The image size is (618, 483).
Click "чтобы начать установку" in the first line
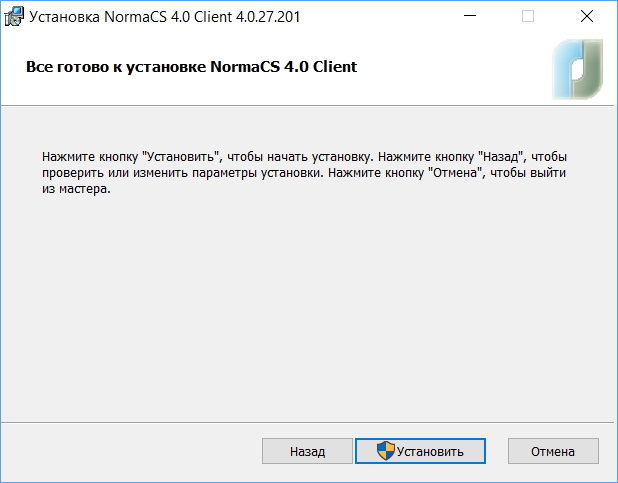(301, 158)
